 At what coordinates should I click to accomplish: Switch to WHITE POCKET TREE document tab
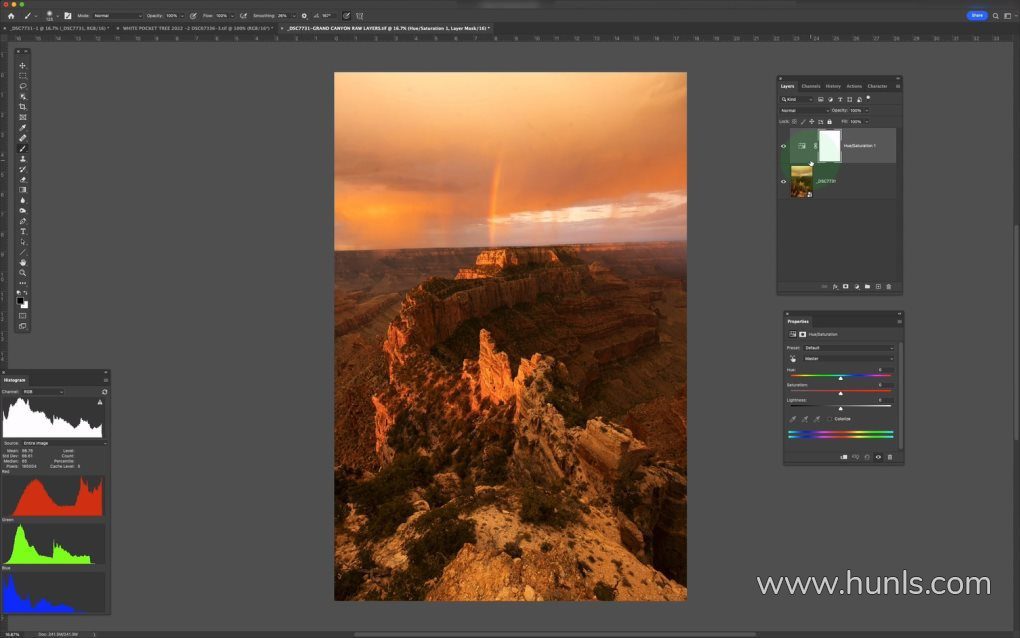click(x=198, y=29)
